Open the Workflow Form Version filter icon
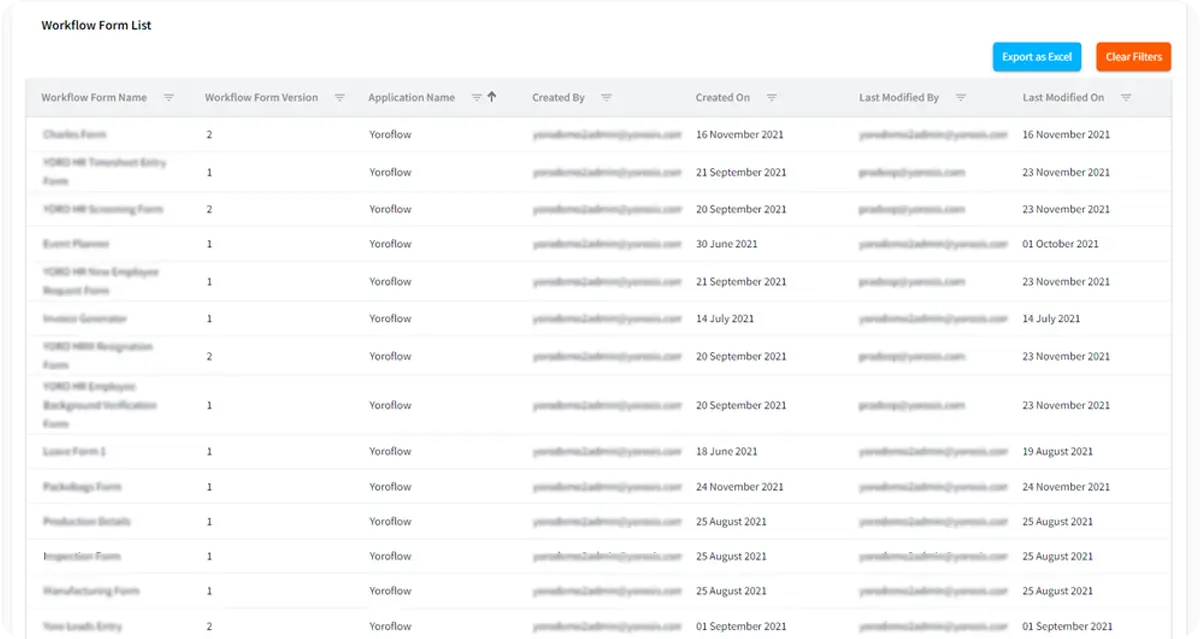Image resolution: width=1200 pixels, height=639 pixels. click(340, 97)
